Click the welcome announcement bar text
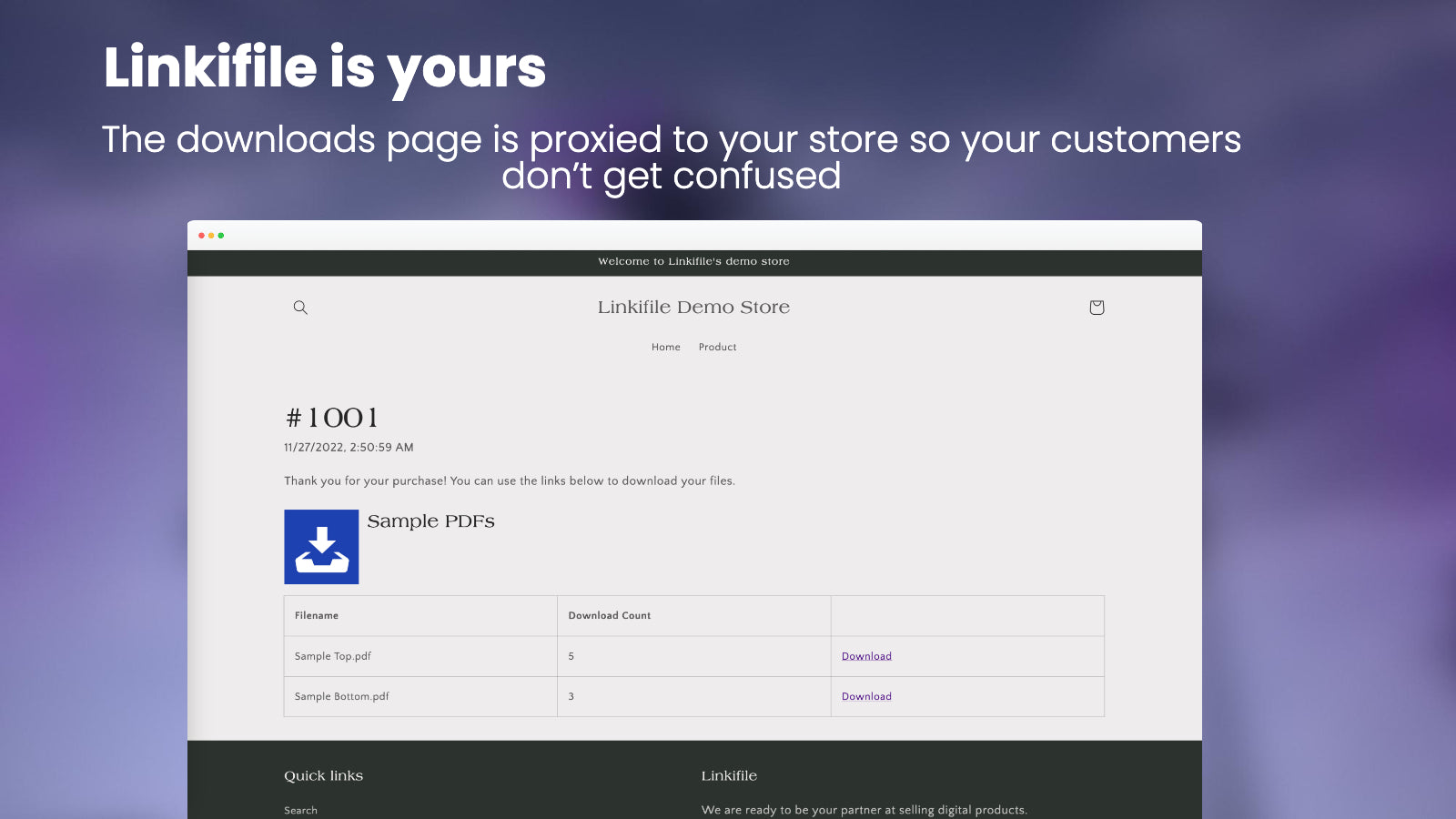The height and width of the screenshot is (819, 1456). [693, 261]
